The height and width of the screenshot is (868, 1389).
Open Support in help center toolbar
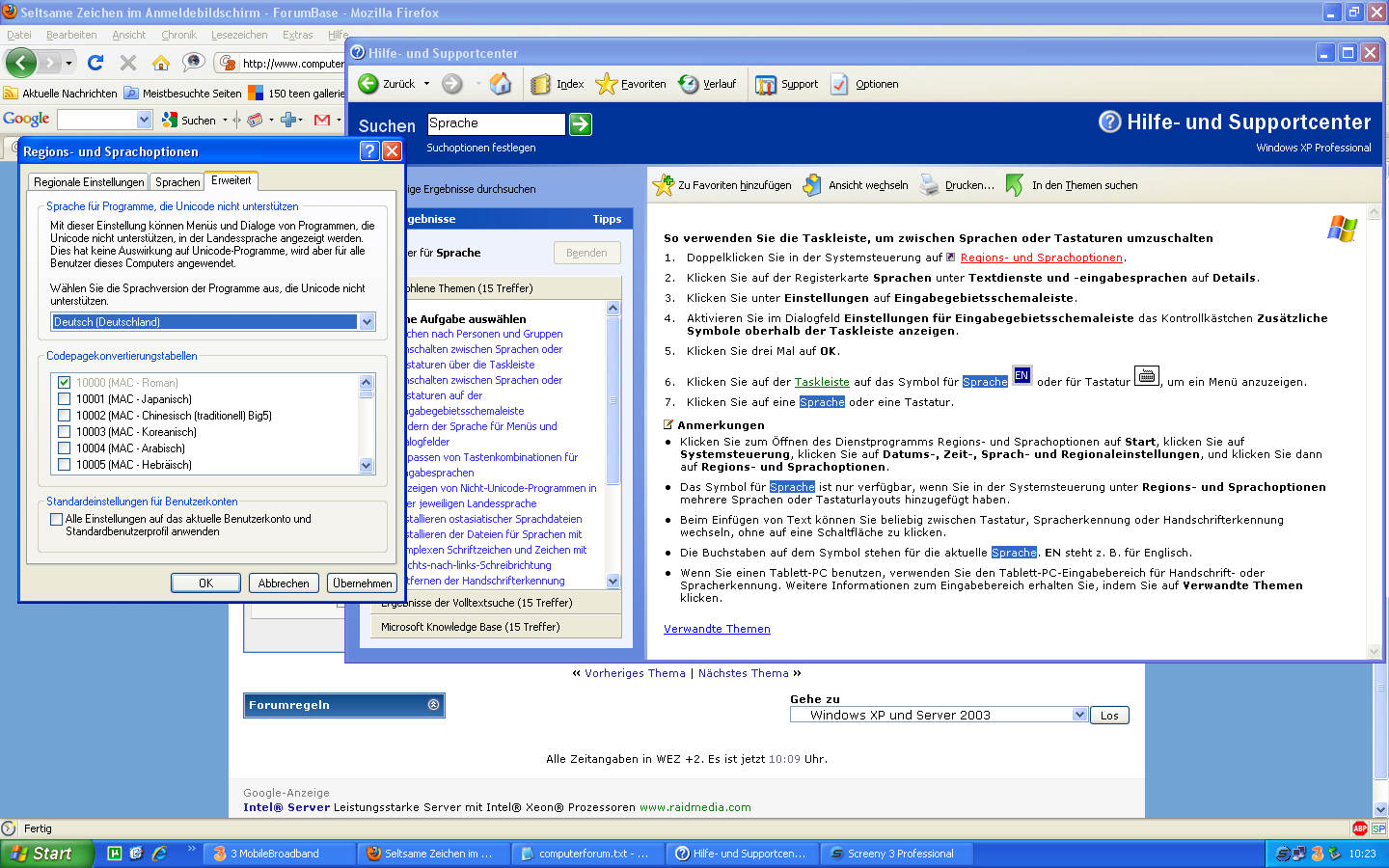[x=786, y=84]
